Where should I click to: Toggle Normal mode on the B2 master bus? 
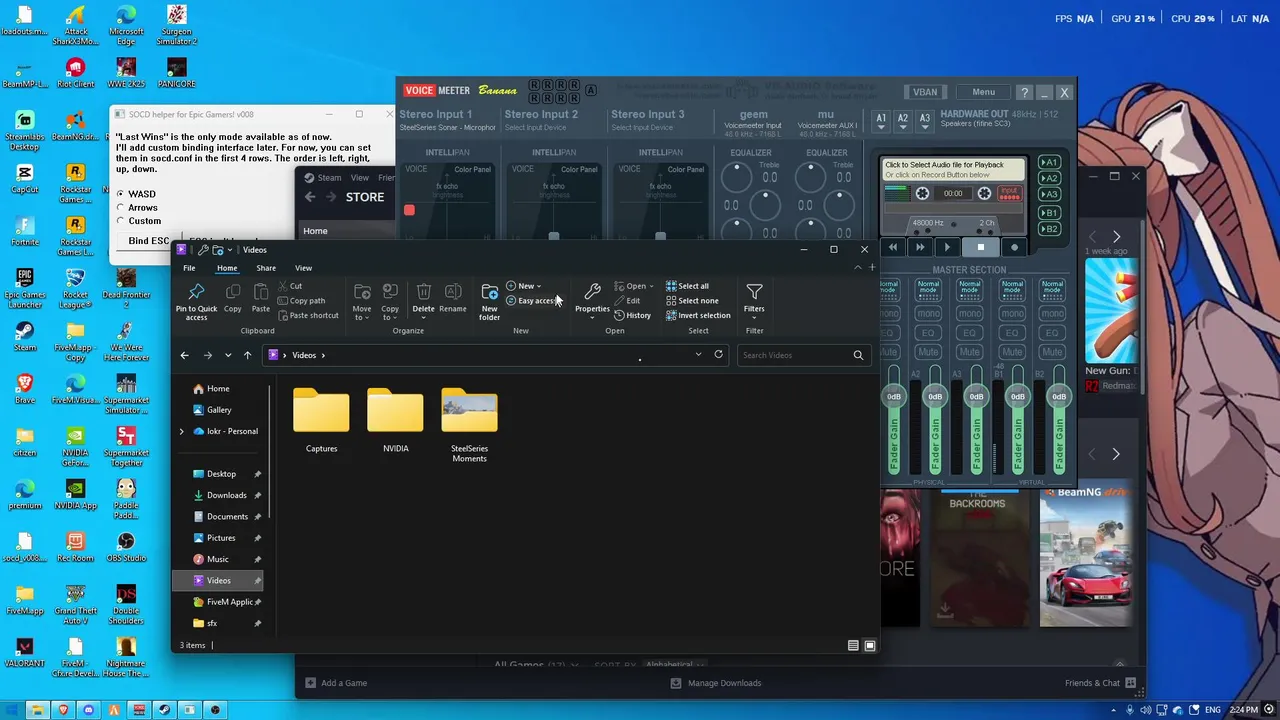click(x=1052, y=289)
